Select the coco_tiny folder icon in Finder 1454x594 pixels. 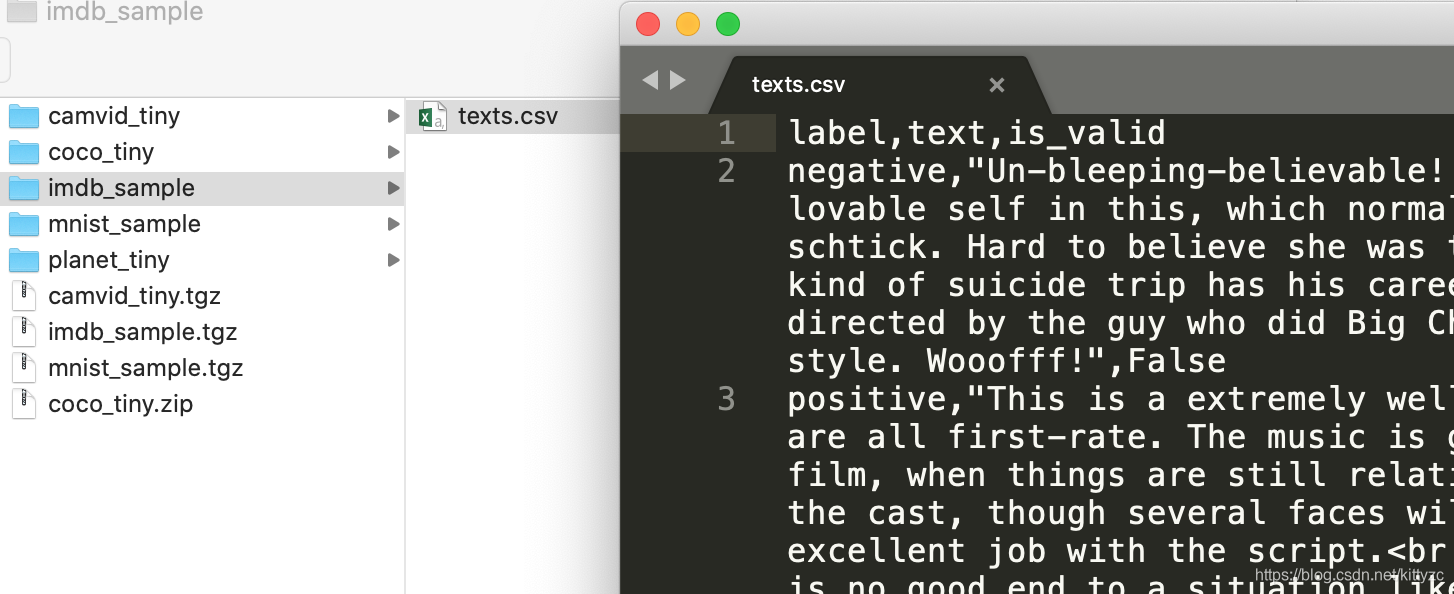[x=23, y=152]
